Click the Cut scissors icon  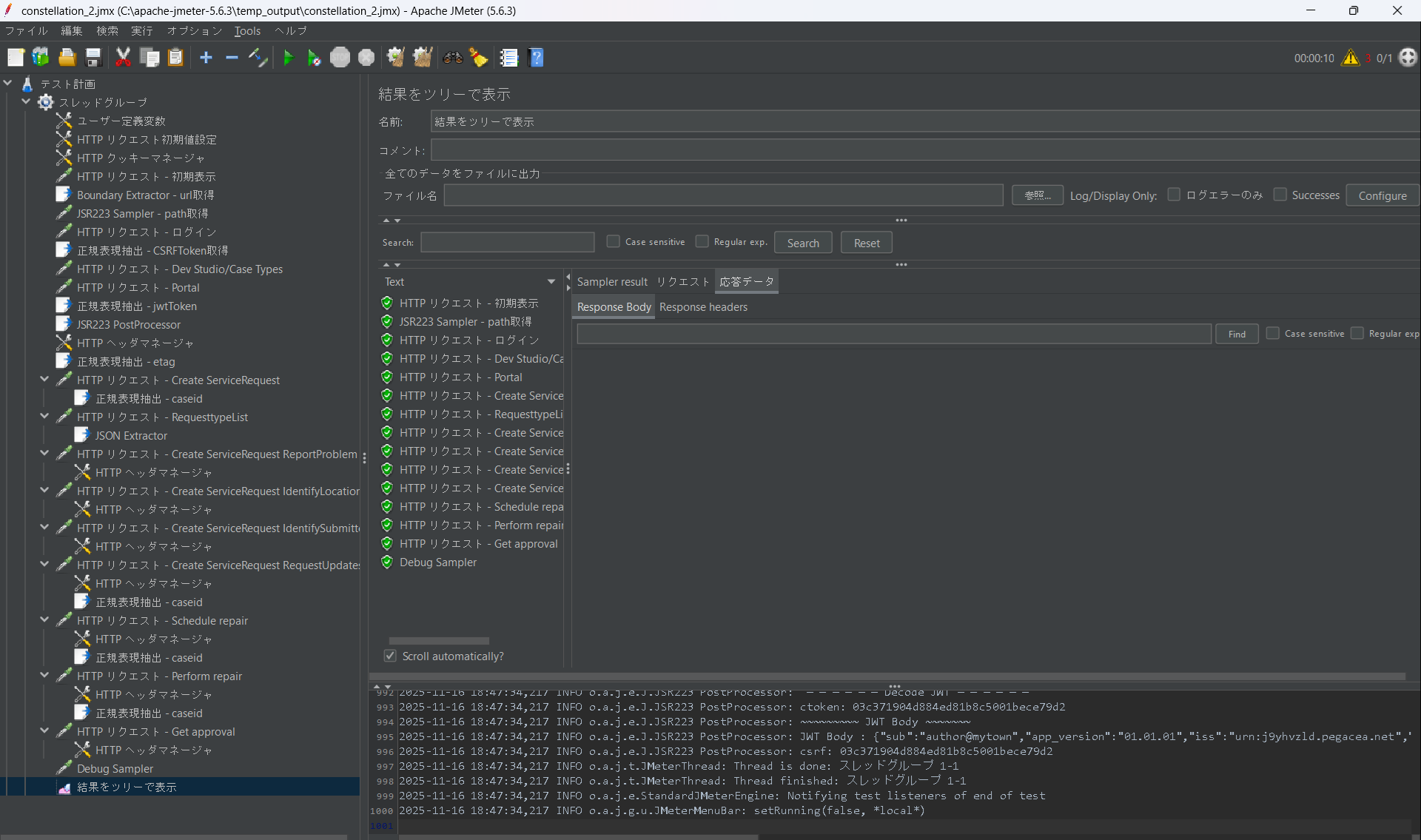point(123,58)
